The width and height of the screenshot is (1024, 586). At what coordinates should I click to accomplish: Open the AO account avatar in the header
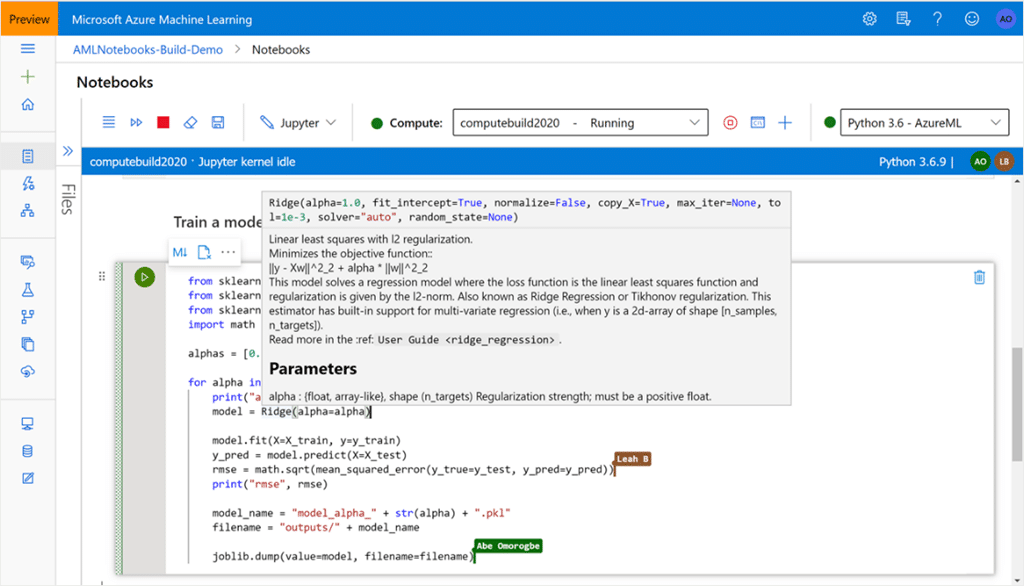click(1006, 19)
